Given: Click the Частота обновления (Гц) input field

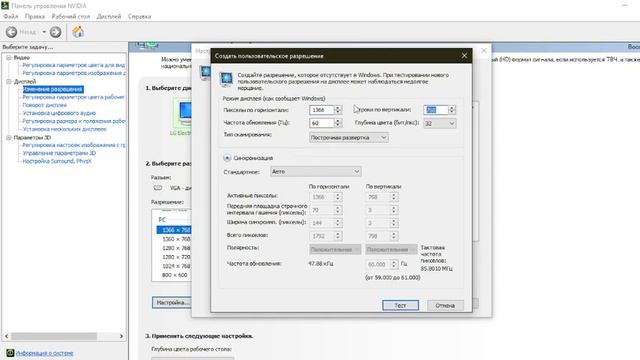Looking at the screenshot, I should [322, 123].
